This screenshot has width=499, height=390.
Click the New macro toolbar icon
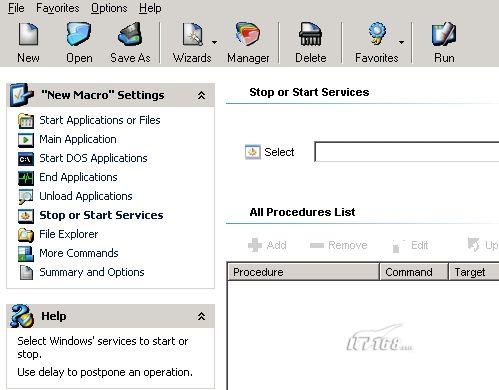[28, 34]
